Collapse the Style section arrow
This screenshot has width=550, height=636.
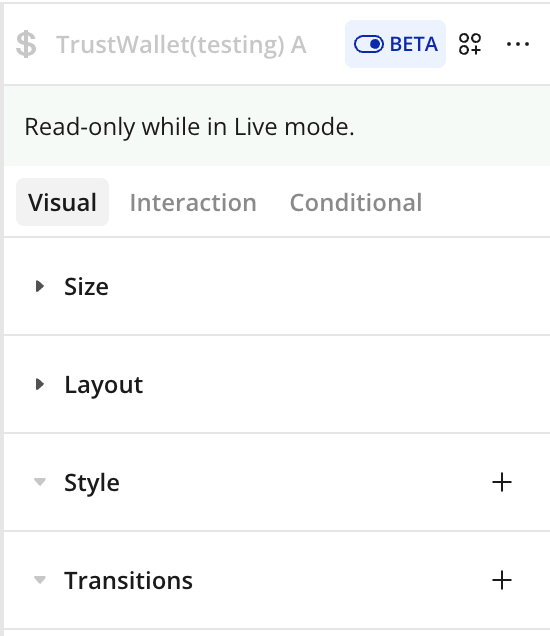[x=40, y=482]
